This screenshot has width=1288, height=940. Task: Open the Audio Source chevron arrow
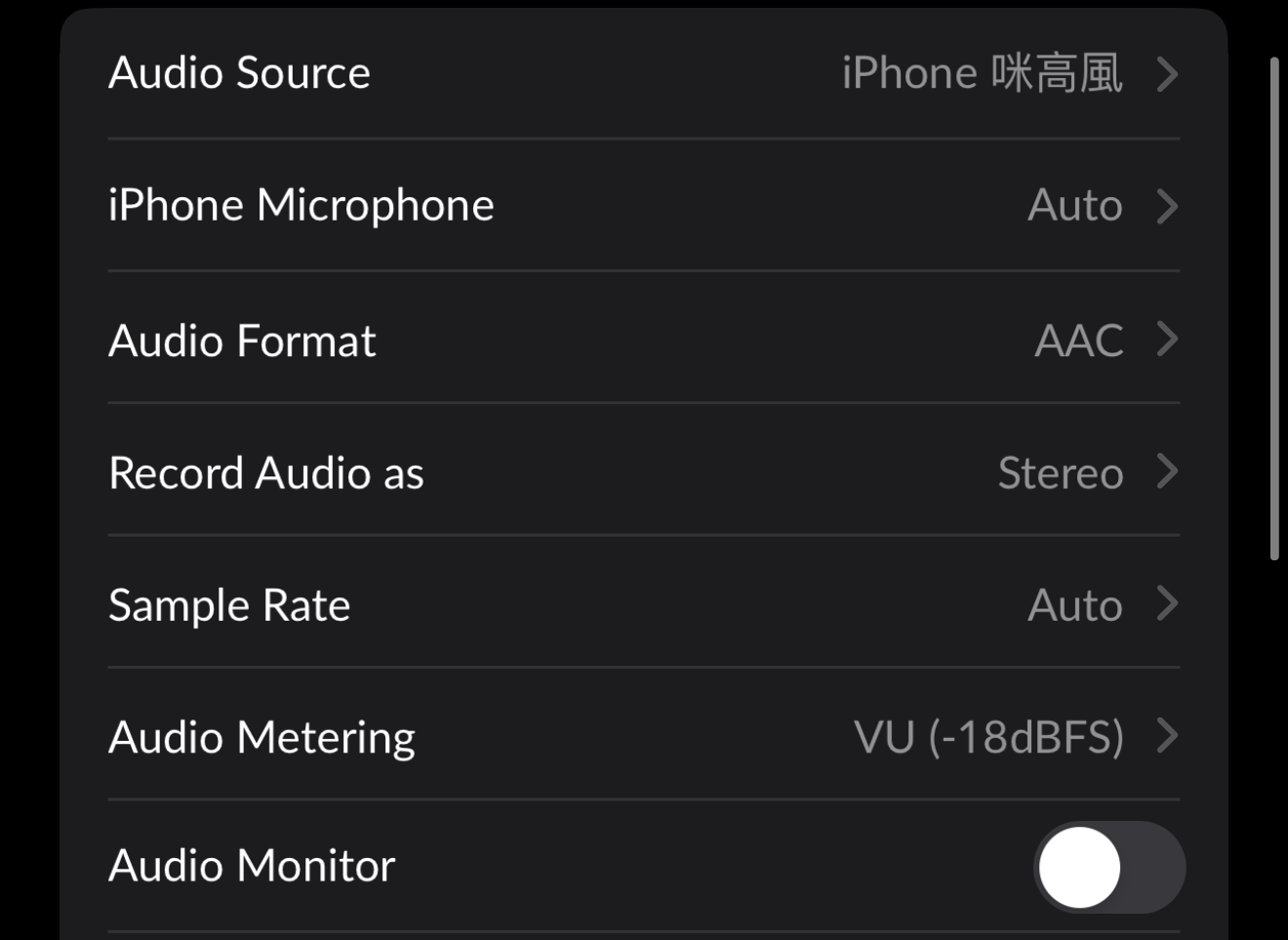tap(1167, 74)
